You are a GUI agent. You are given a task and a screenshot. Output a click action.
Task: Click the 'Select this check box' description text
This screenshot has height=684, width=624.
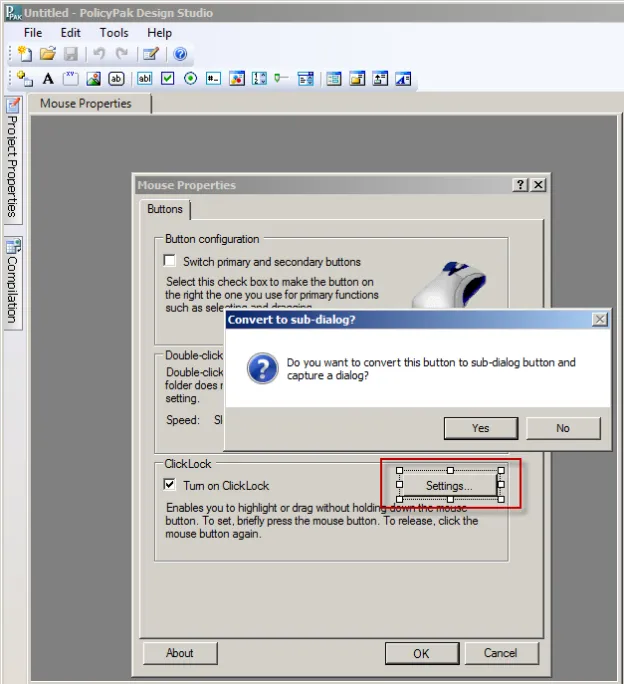[x=271, y=294]
